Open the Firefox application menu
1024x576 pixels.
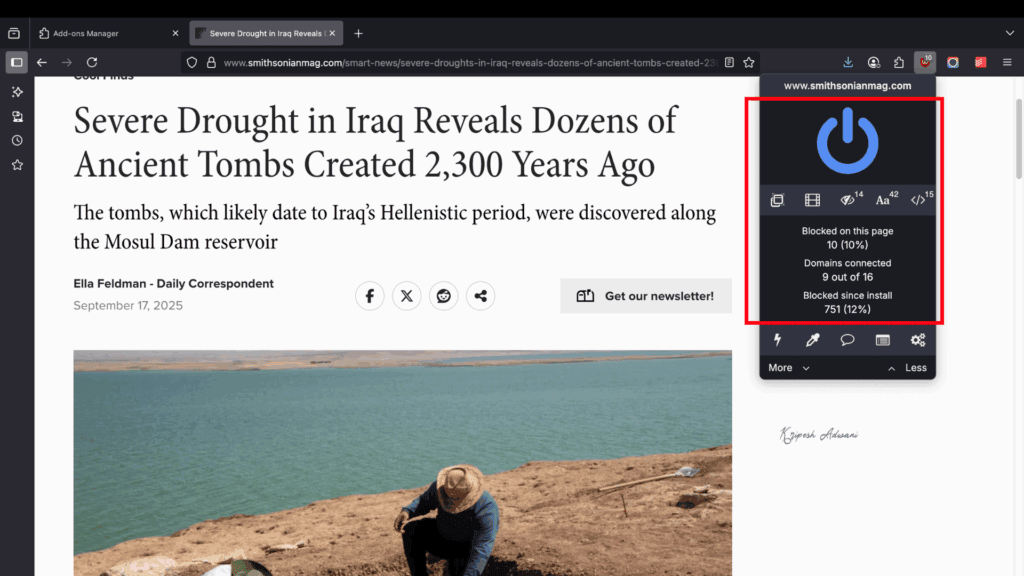1008,62
